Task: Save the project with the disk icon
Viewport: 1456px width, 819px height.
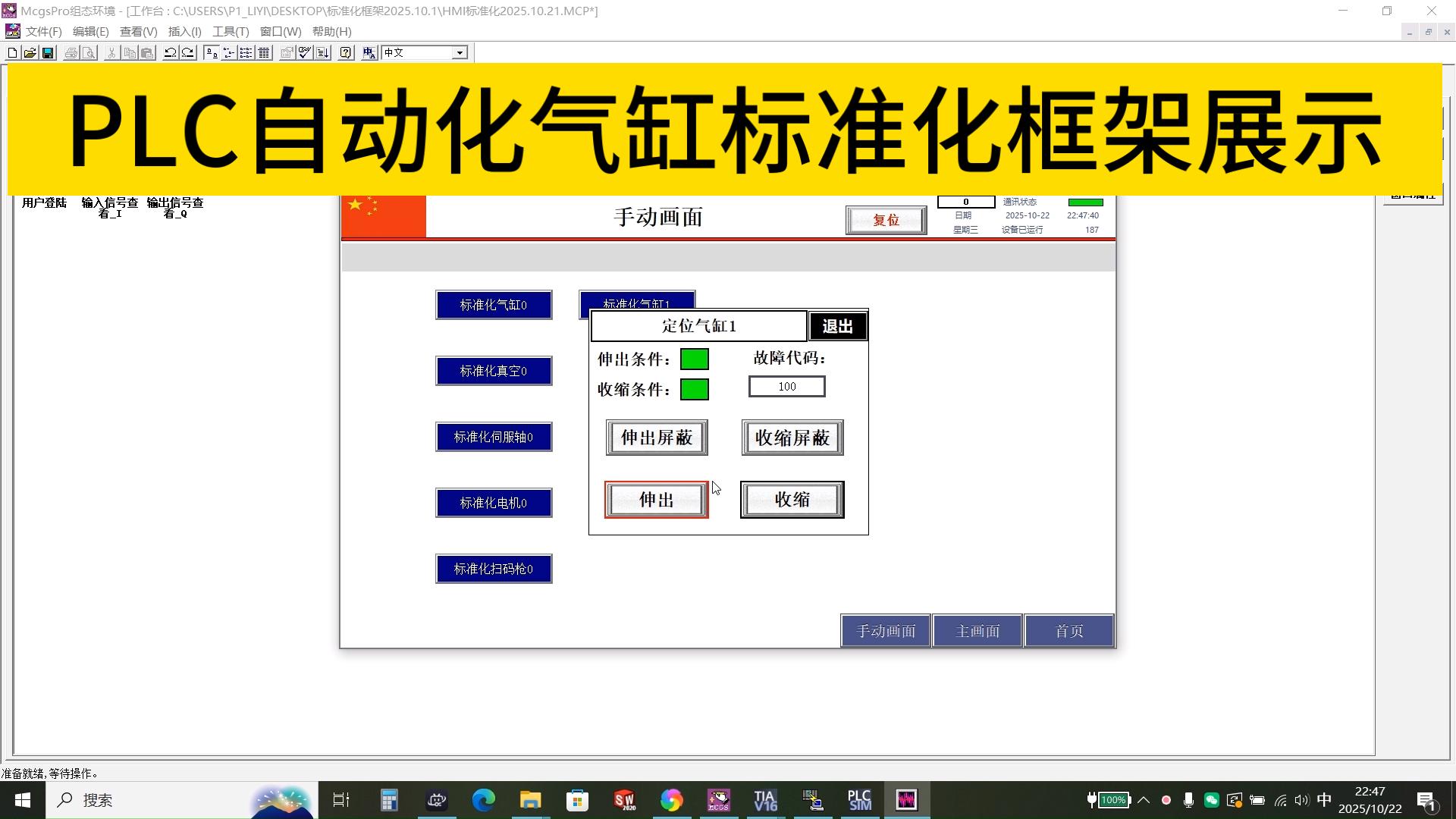Action: click(x=47, y=52)
